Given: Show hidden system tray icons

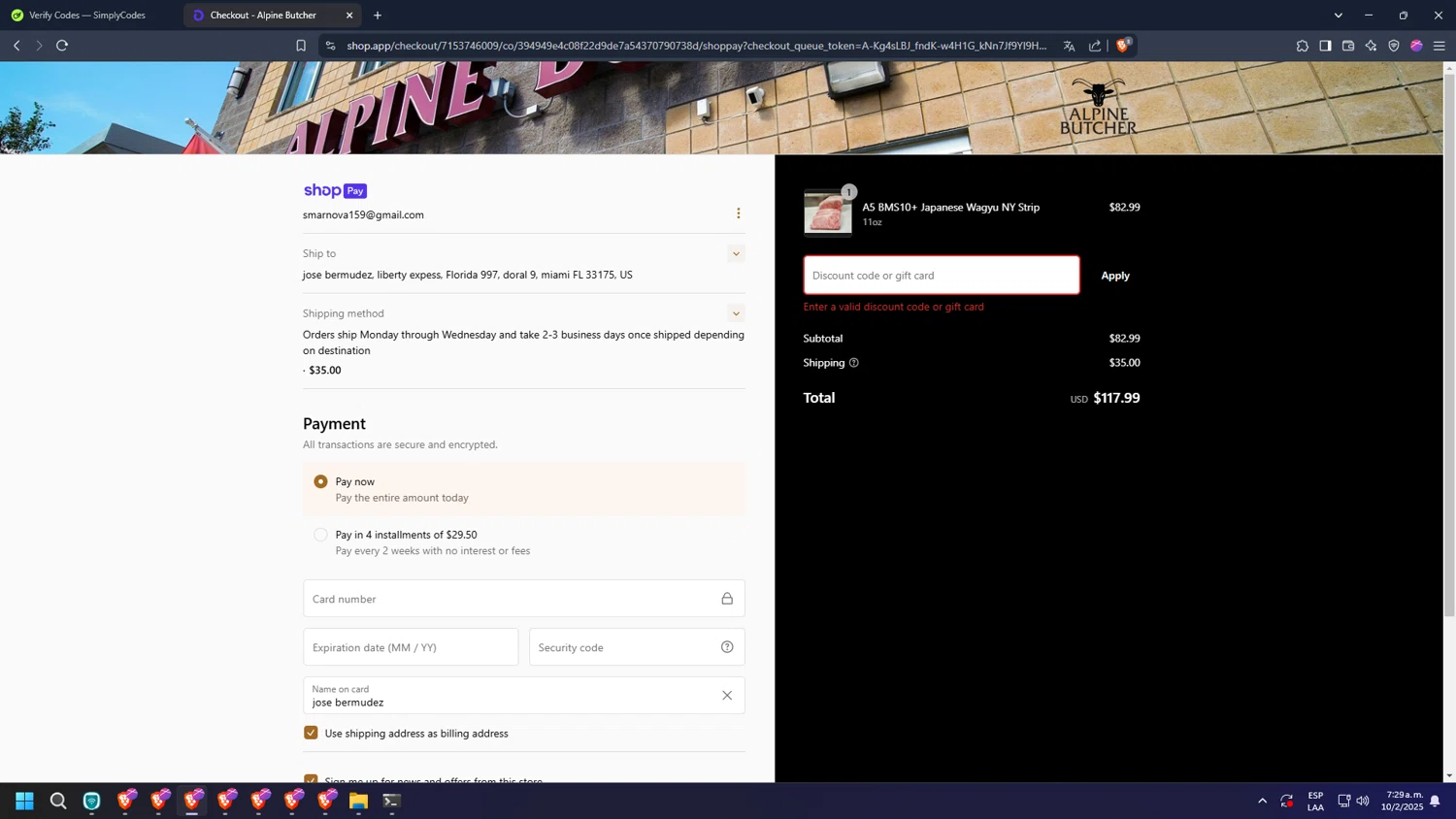Looking at the screenshot, I should click(1262, 801).
